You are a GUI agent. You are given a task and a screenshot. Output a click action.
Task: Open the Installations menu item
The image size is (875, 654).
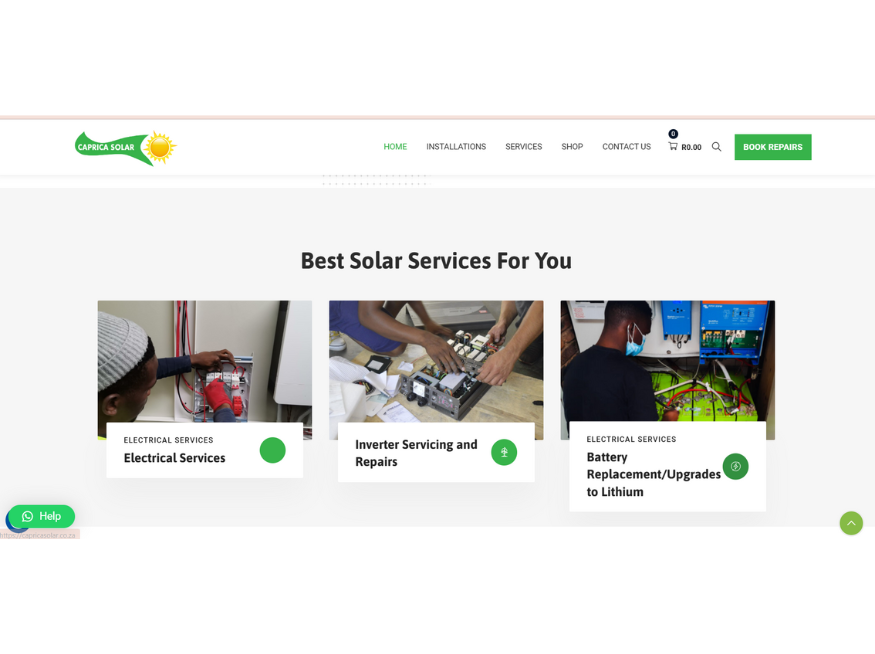[x=456, y=147]
